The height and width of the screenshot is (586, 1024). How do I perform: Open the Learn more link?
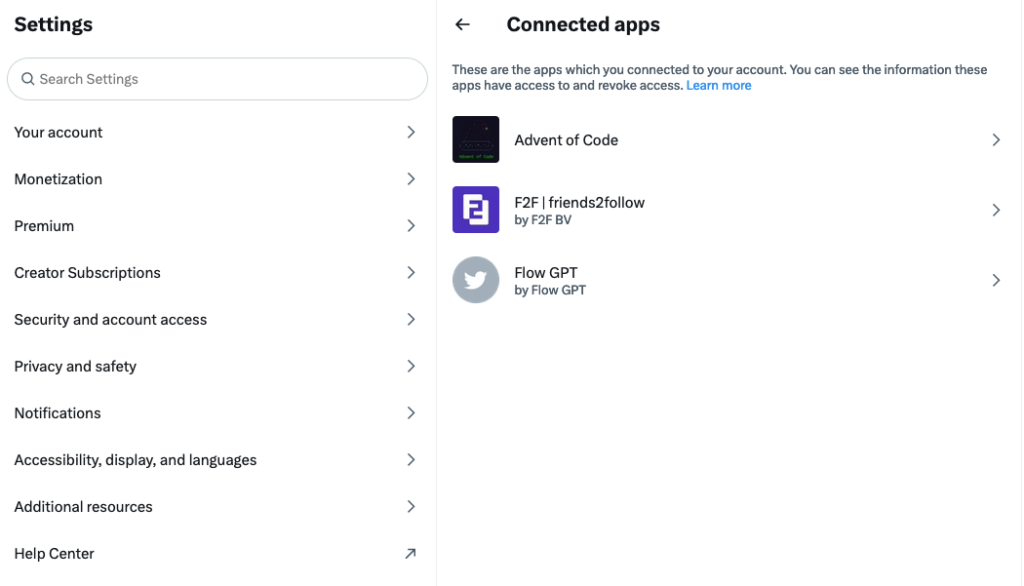click(x=718, y=86)
